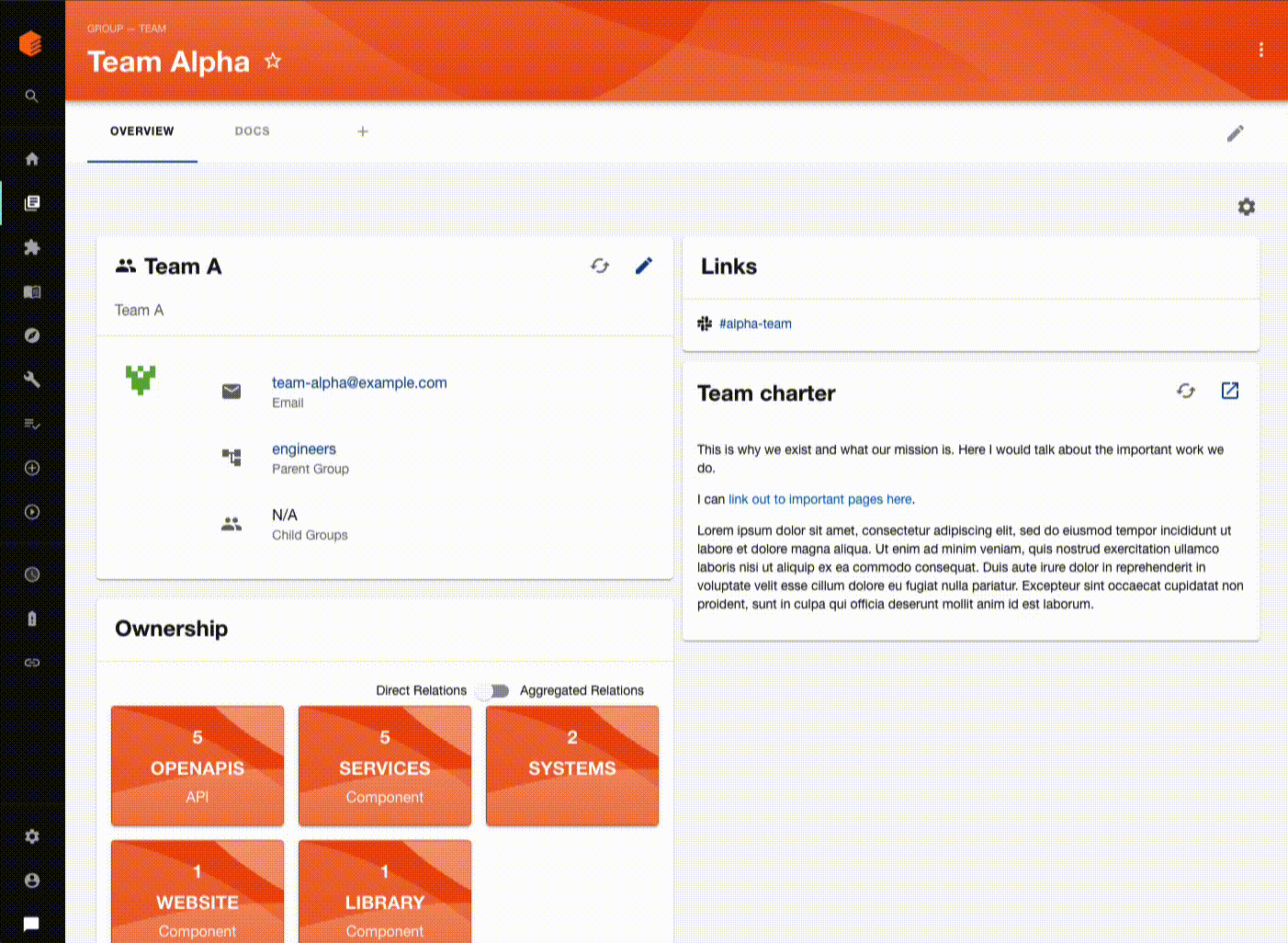The image size is (1288, 943).
Task: Switch to the Overview tab
Action: (142, 131)
